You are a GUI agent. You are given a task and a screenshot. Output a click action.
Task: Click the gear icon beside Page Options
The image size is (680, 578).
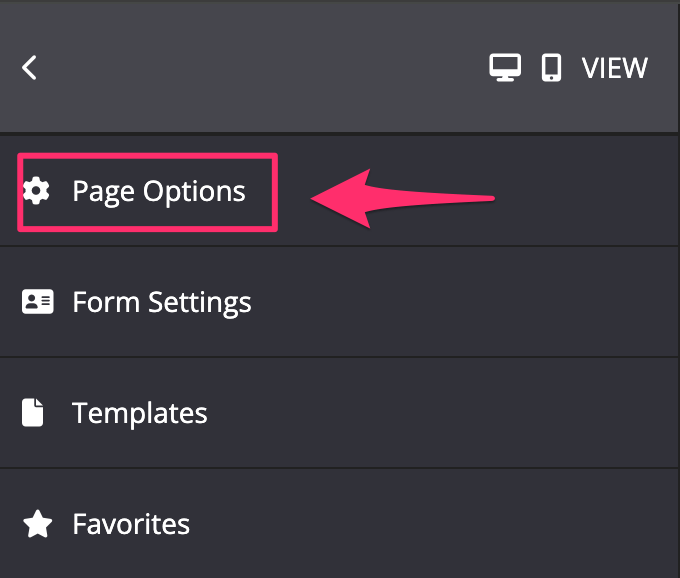[x=36, y=190]
